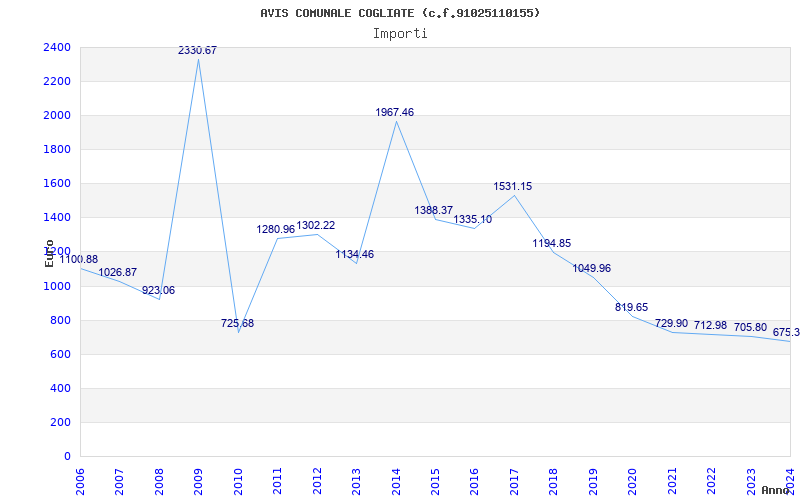Click the 1134.46 data label
The image size is (800, 500).
coord(355,255)
